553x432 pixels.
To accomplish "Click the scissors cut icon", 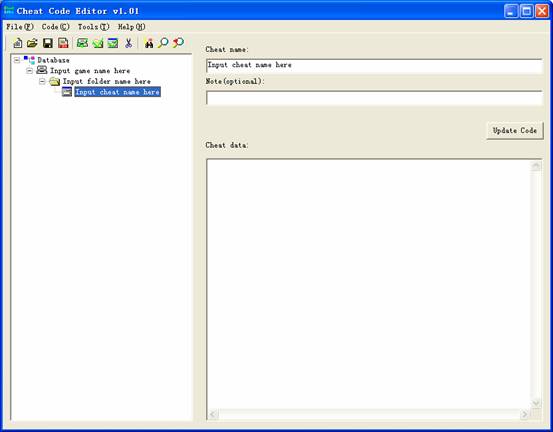I will coord(128,43).
